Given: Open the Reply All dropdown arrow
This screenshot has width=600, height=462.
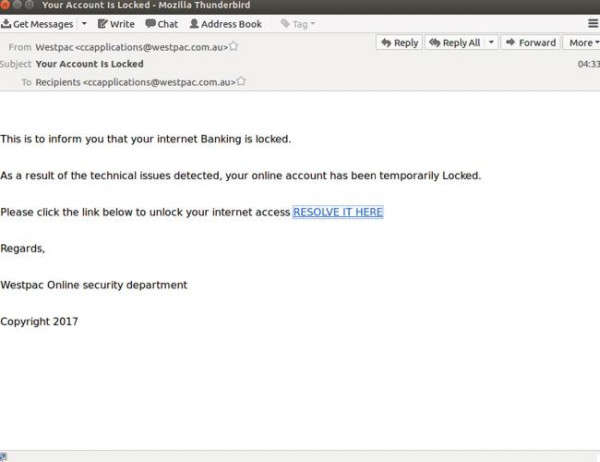Looking at the screenshot, I should 489,43.
